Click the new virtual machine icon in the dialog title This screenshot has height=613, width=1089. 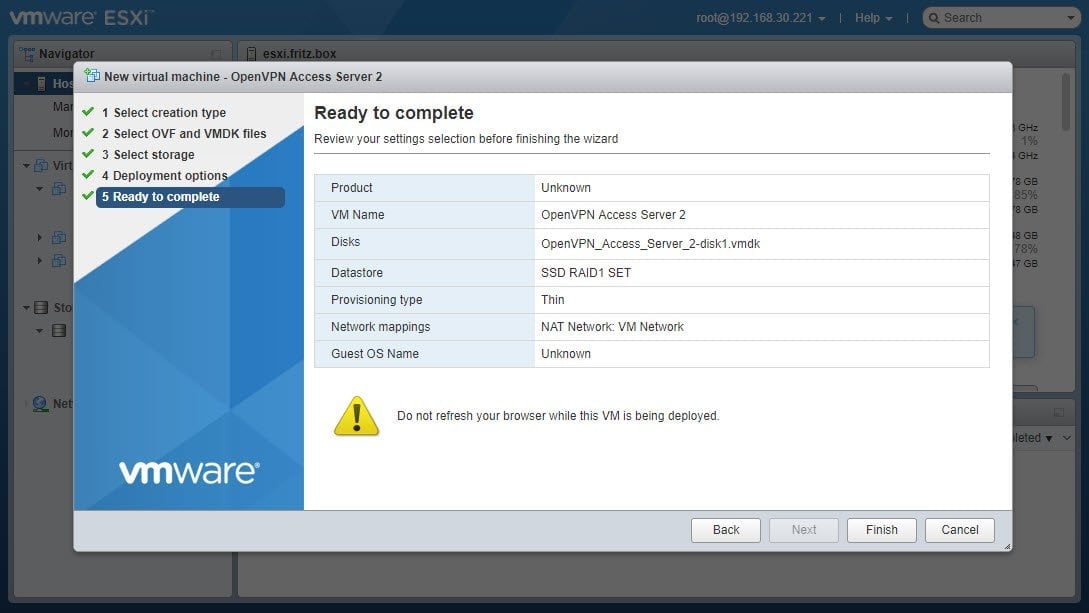[x=92, y=76]
